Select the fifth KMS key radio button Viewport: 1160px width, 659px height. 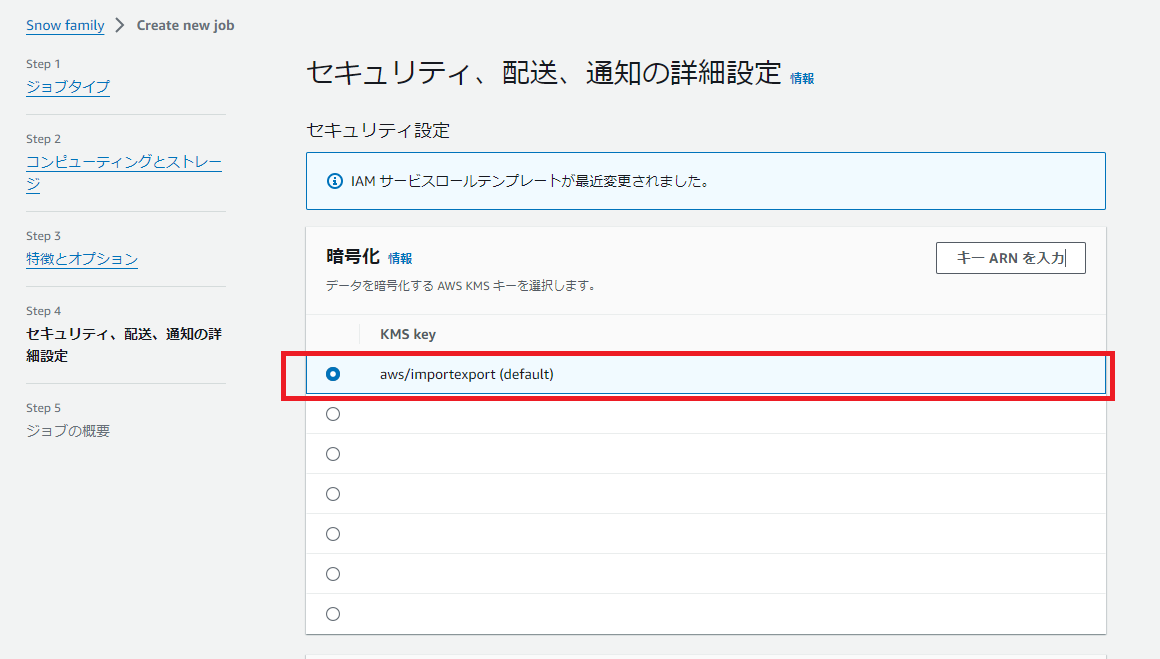pos(333,534)
